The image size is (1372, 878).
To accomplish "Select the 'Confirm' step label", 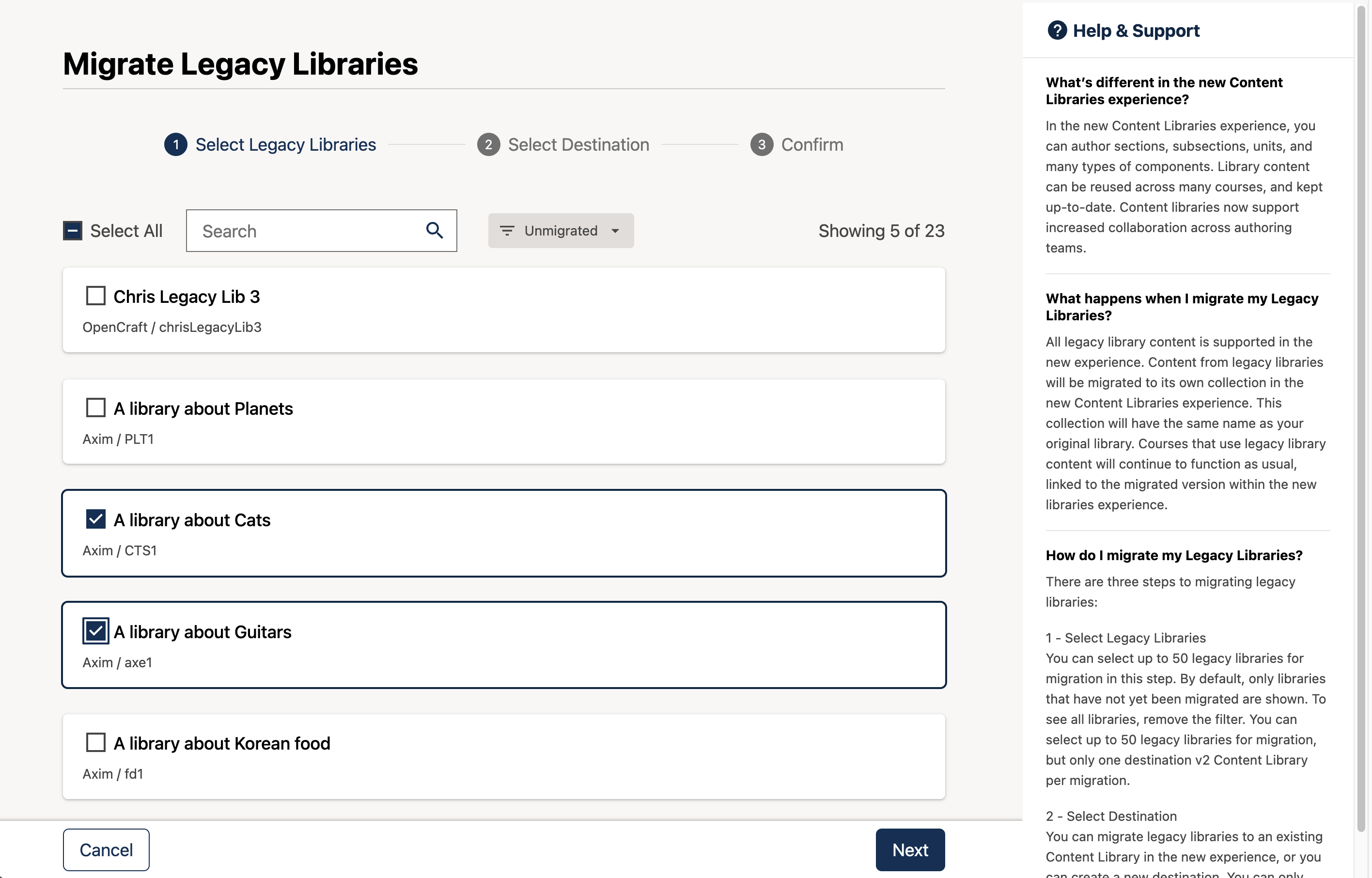I will click(812, 144).
